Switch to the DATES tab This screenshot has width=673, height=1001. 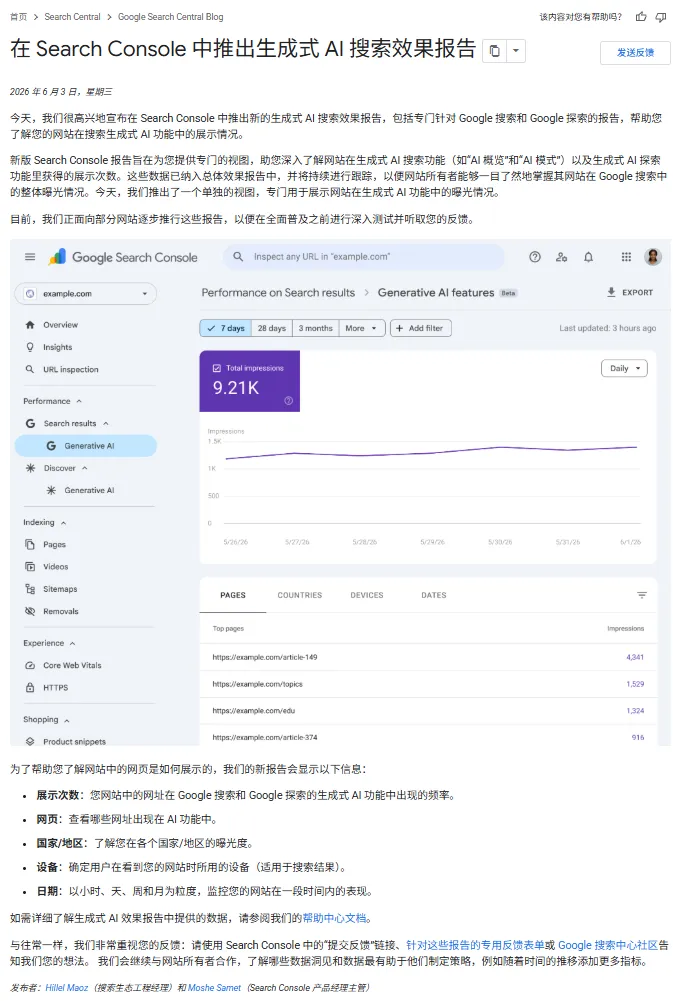point(434,595)
